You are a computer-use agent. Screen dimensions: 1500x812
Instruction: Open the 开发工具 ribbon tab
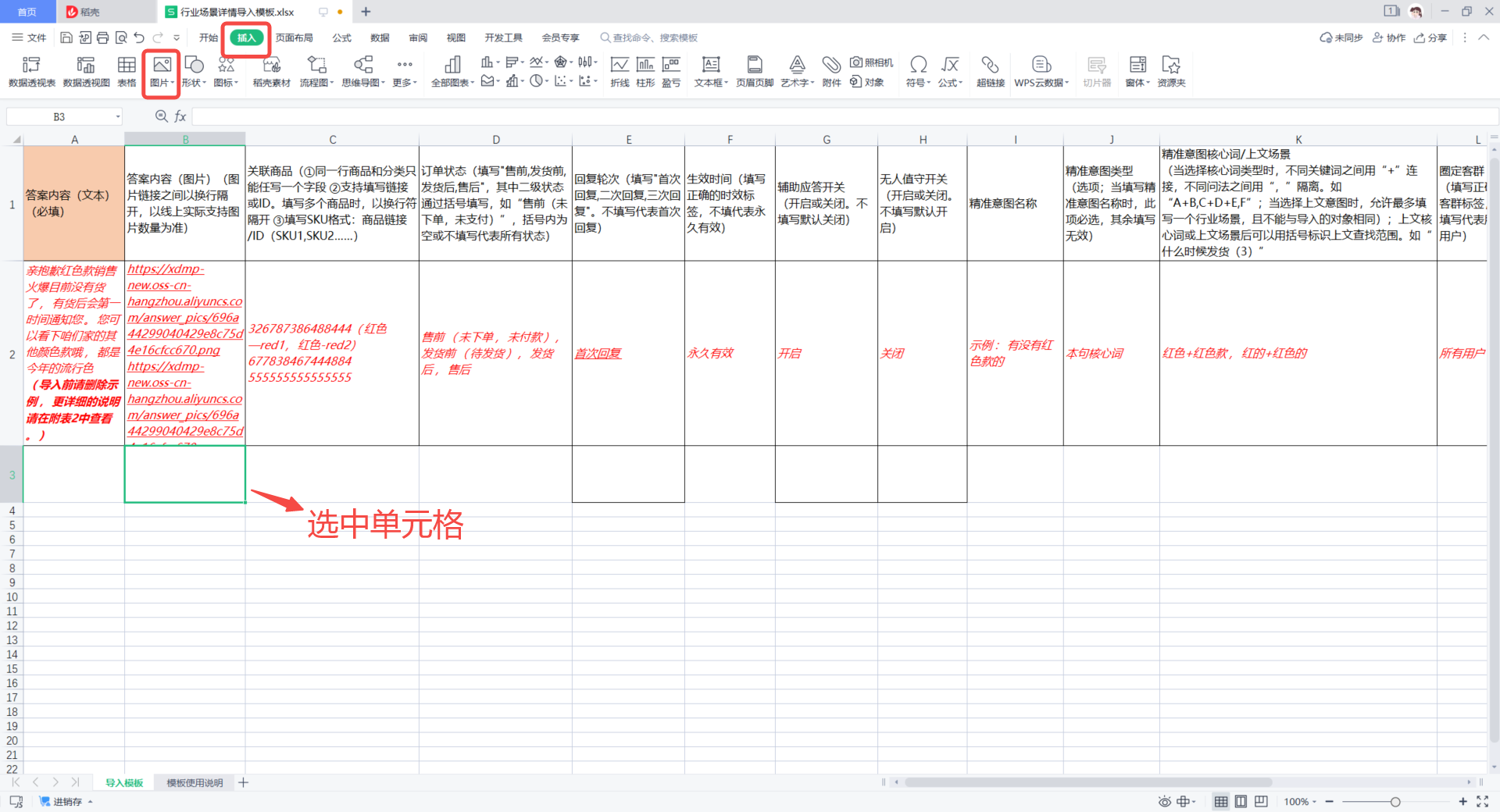[504, 37]
